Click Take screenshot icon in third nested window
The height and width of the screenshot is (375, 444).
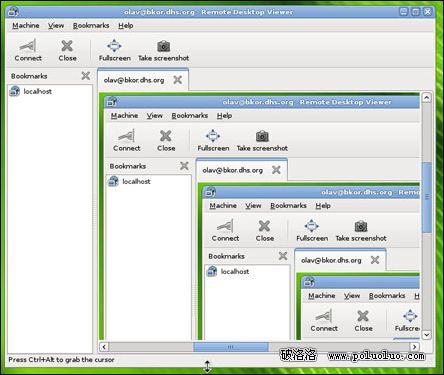361,226
